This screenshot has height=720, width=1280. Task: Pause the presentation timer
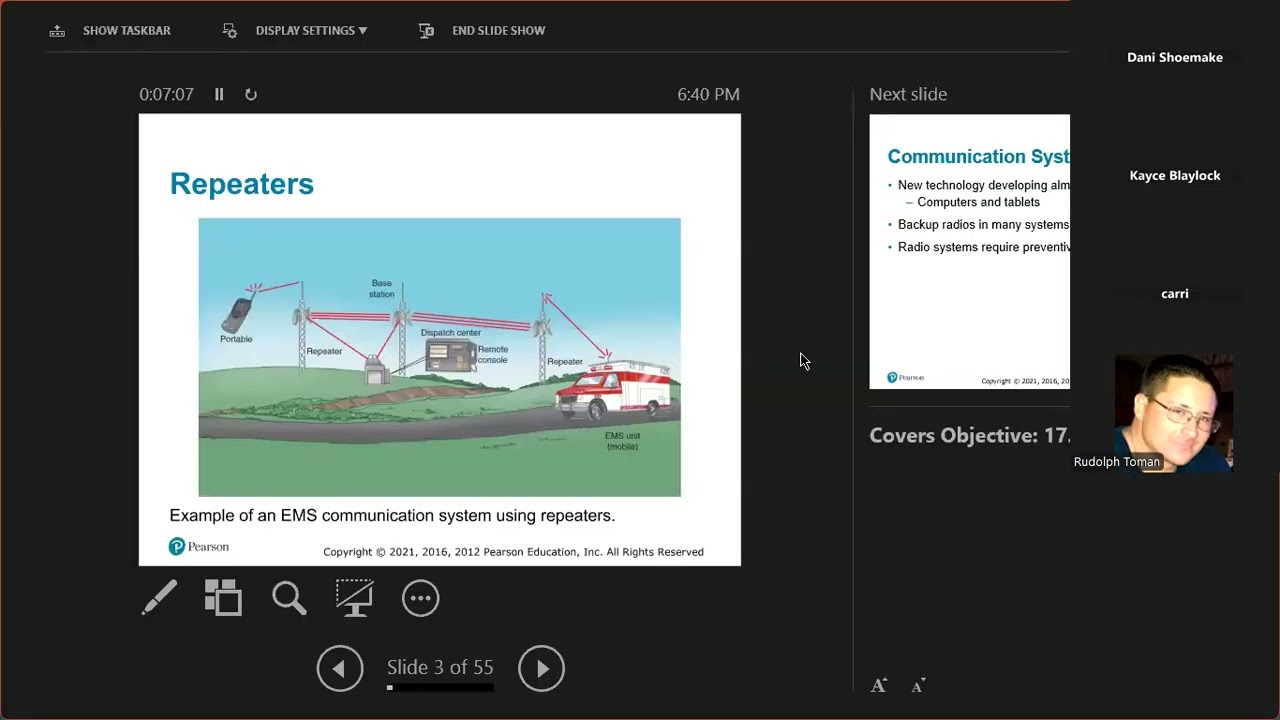point(219,94)
